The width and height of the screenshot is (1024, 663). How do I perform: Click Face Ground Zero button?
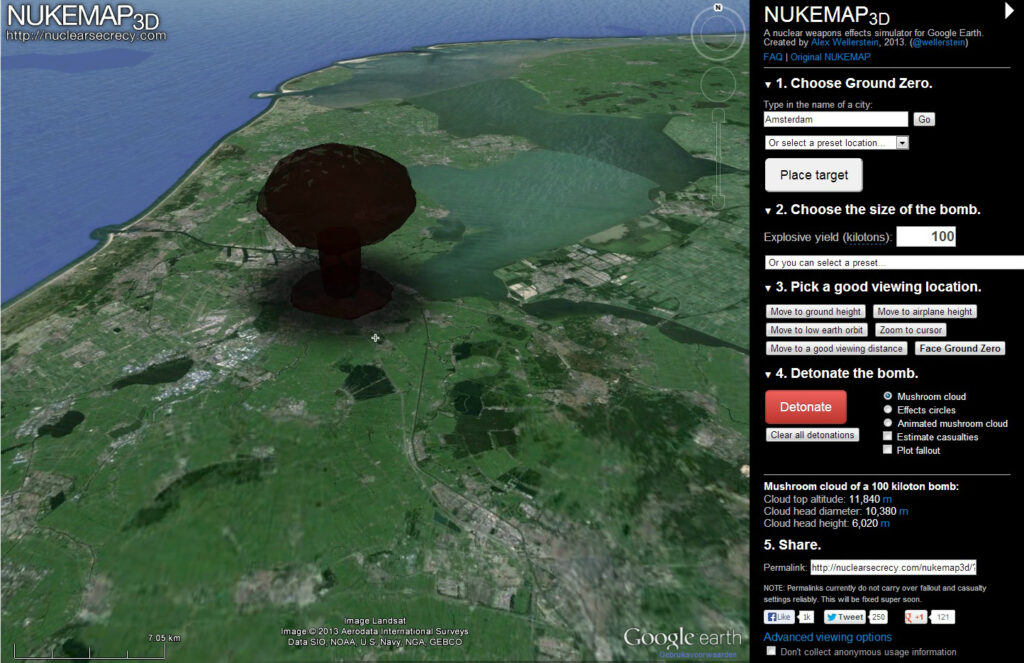pos(960,348)
